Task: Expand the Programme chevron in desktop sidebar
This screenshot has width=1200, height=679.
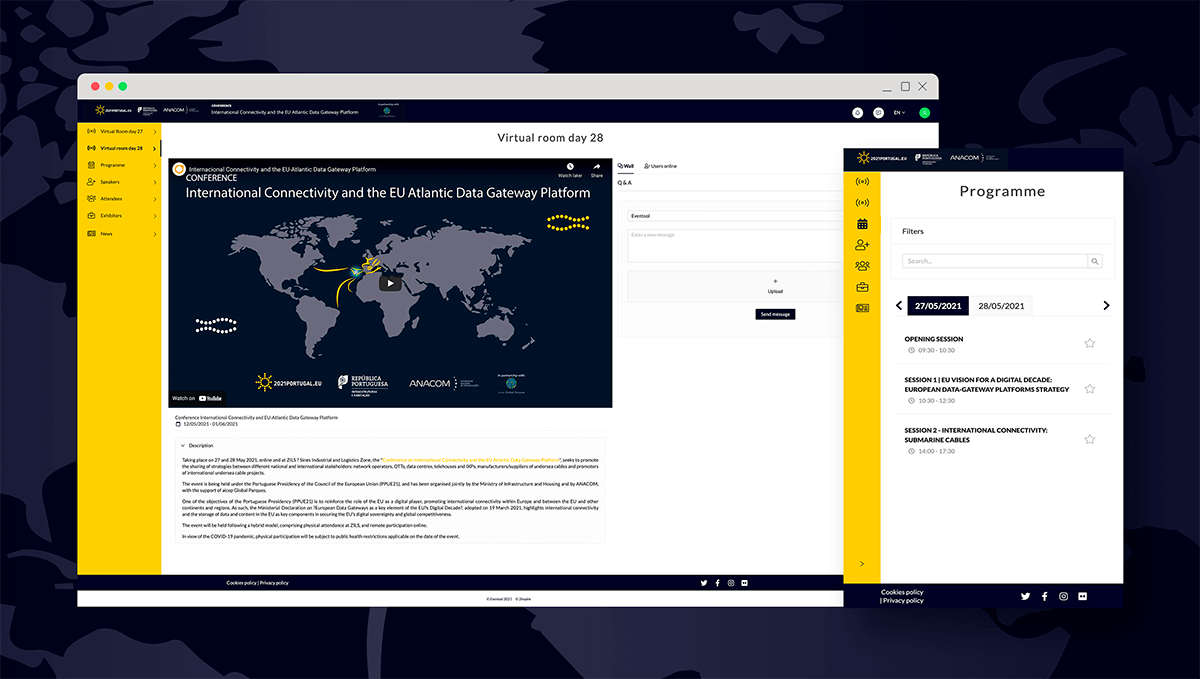Action: click(x=155, y=165)
